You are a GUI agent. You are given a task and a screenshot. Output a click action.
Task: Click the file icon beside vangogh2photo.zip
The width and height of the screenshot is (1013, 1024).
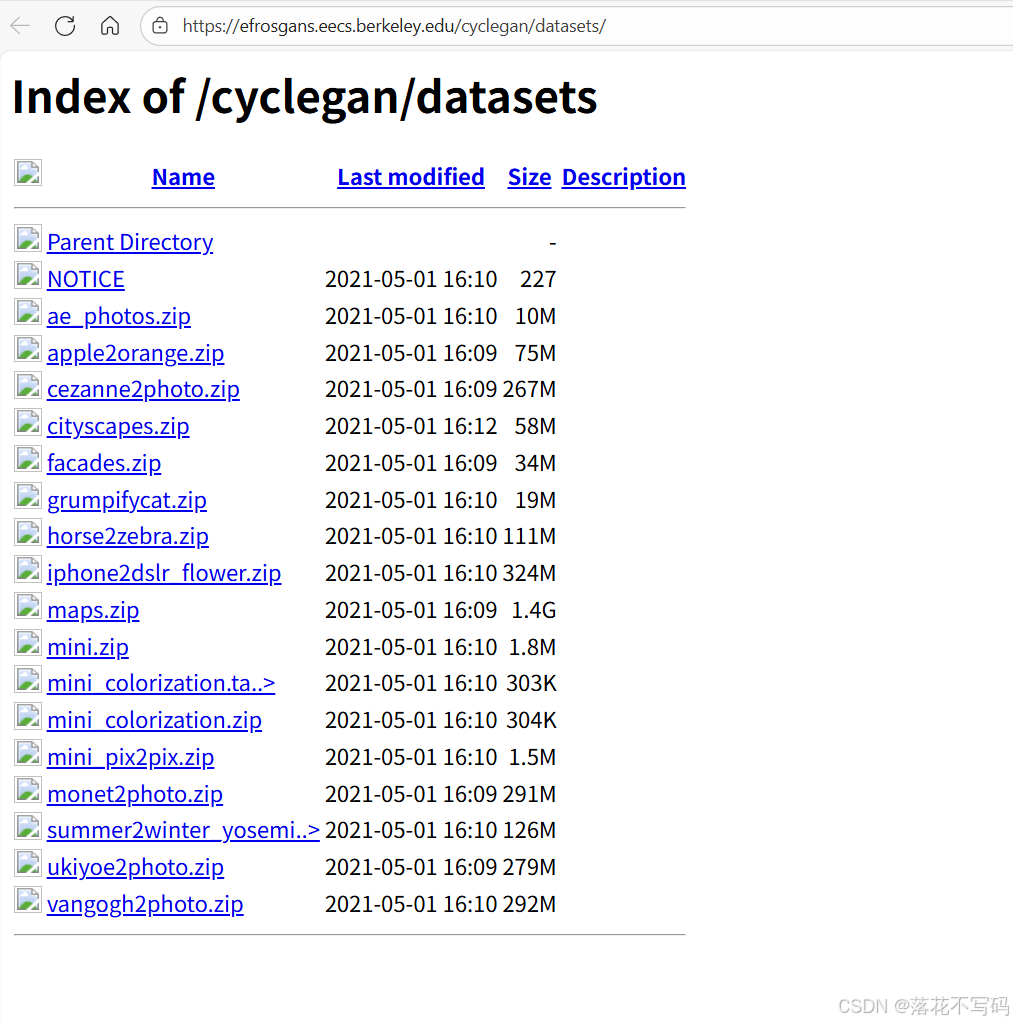[28, 899]
